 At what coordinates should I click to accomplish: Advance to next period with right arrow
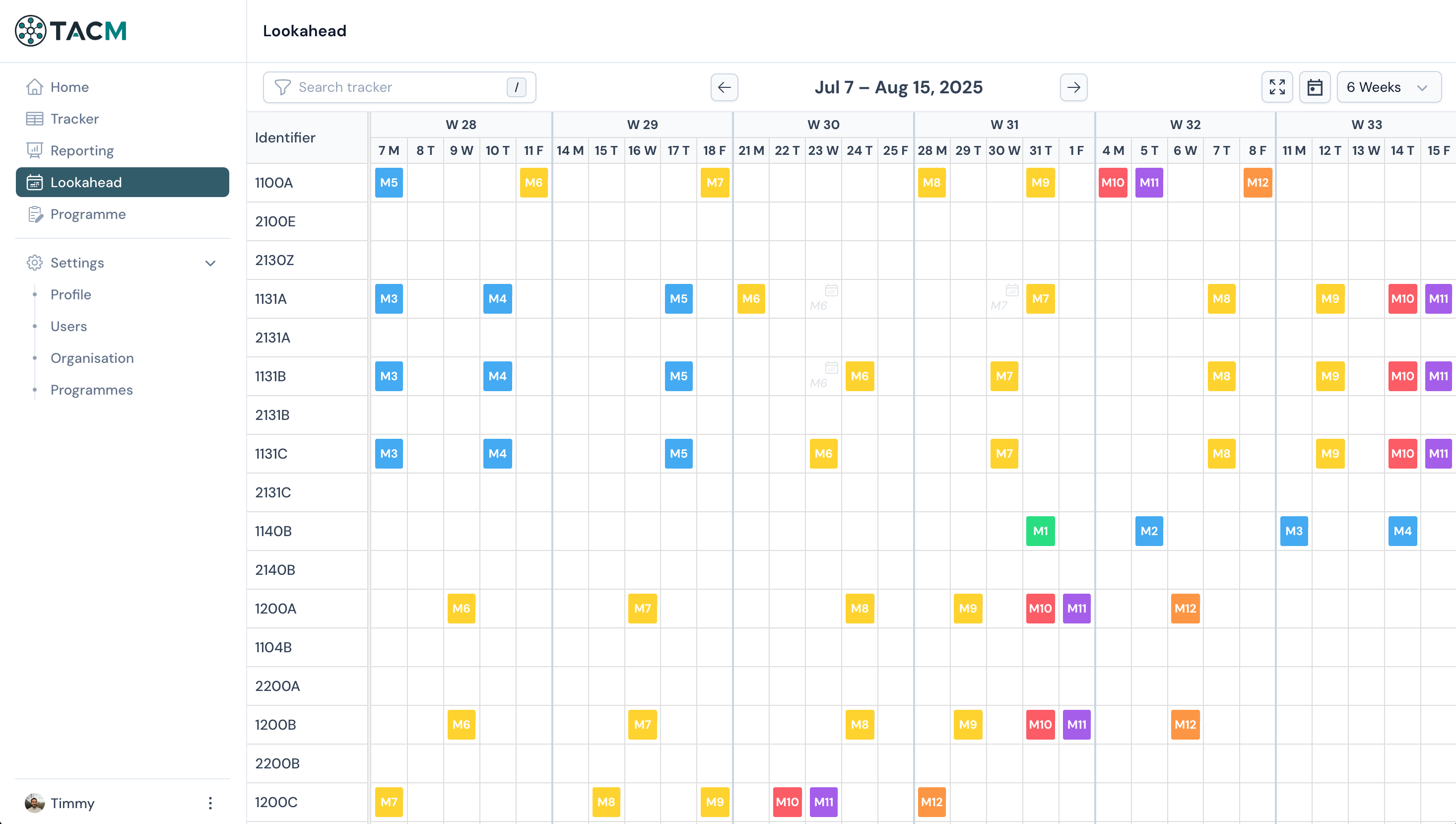point(1073,87)
